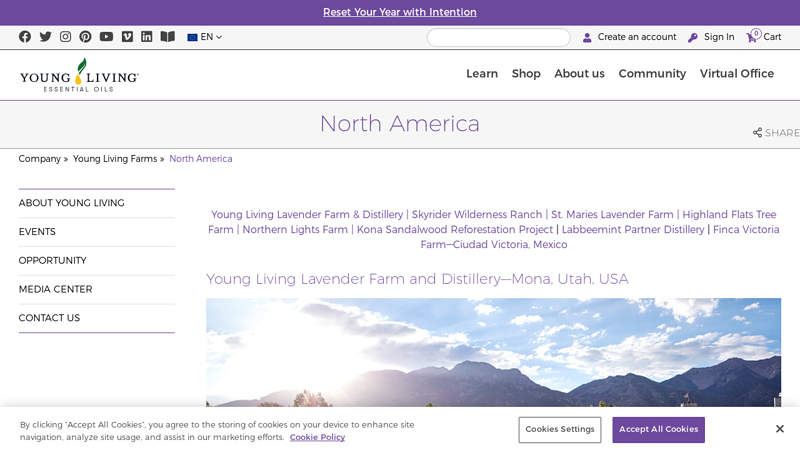Open the Pinterest social icon
Screen dimensions: 800x450
tap(85, 37)
